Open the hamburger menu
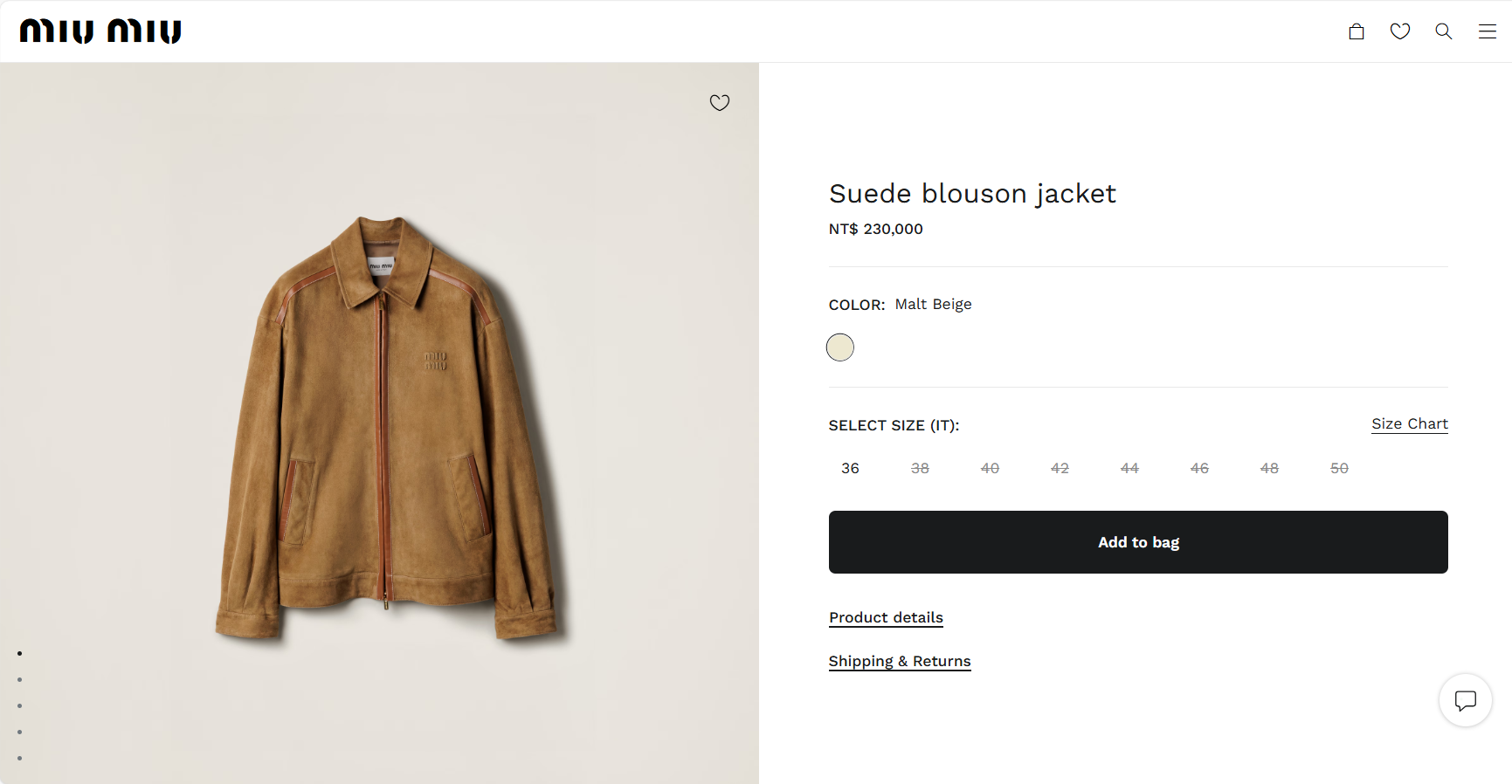Image resolution: width=1512 pixels, height=784 pixels. (1487, 31)
